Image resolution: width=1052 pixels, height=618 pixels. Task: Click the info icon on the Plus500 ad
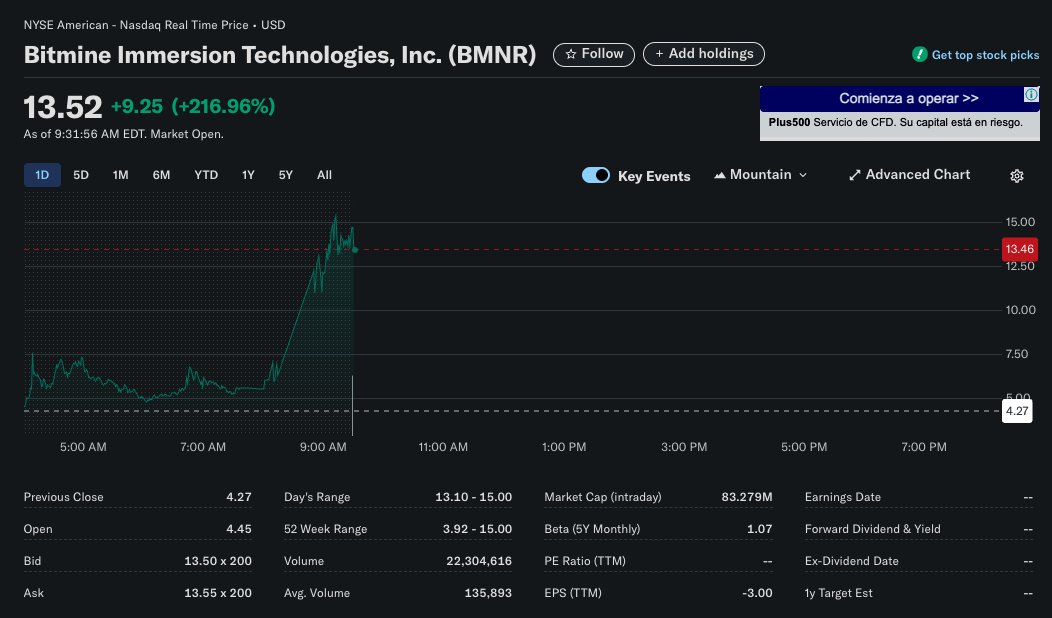(x=1030, y=94)
